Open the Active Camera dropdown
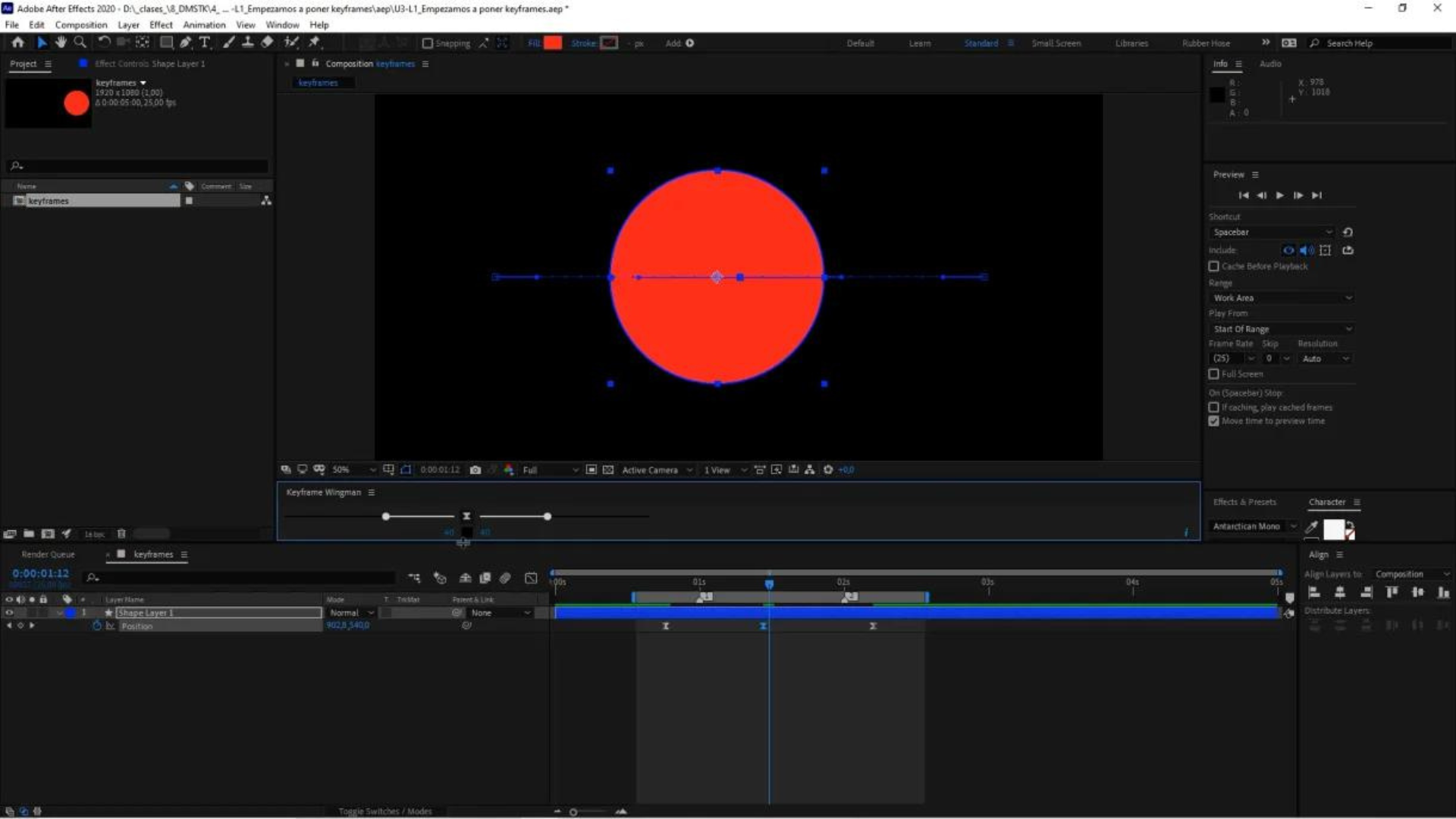The height and width of the screenshot is (819, 1456). pyautogui.click(x=657, y=470)
